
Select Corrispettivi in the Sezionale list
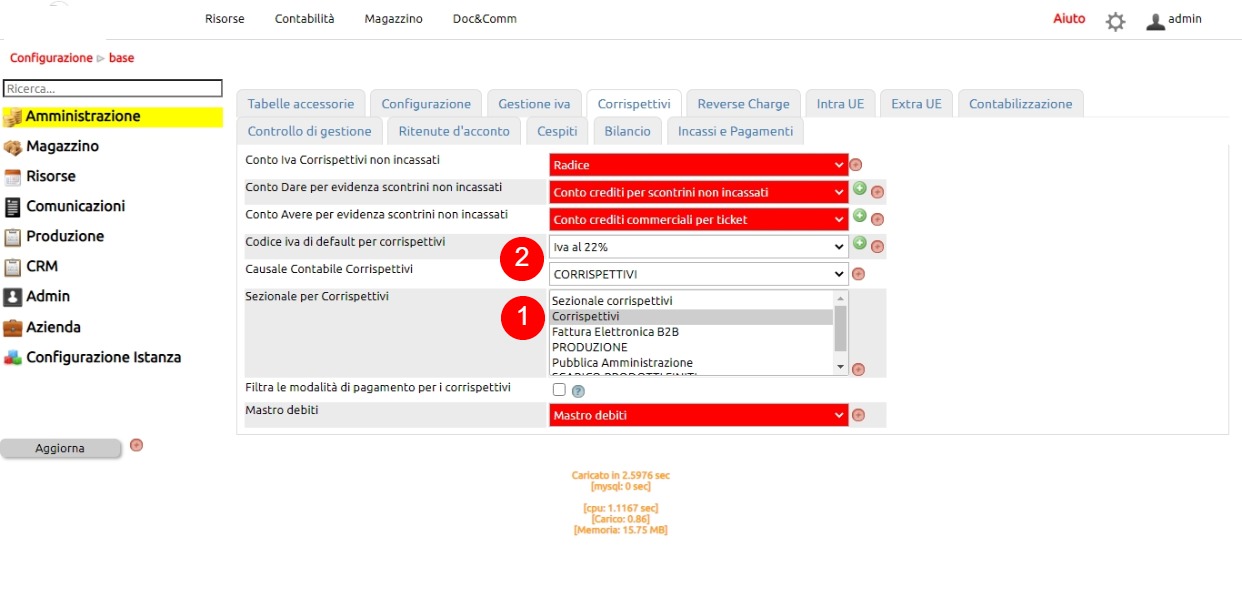click(692, 317)
